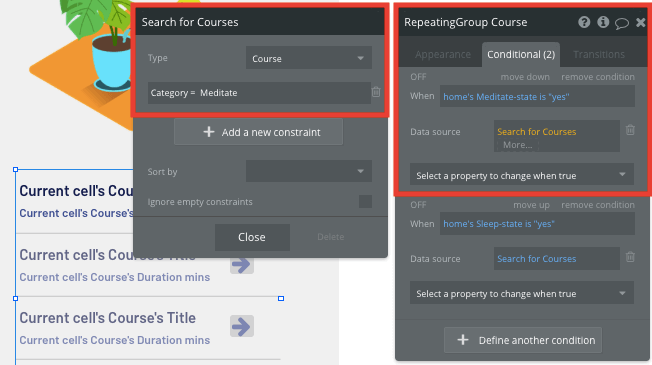Click Define another condition button

(x=523, y=340)
